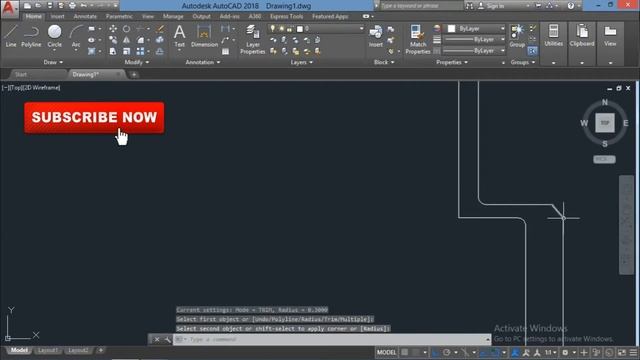Image resolution: width=640 pixels, height=360 pixels.
Task: Click the WCS button below ViewCube
Action: (604, 159)
